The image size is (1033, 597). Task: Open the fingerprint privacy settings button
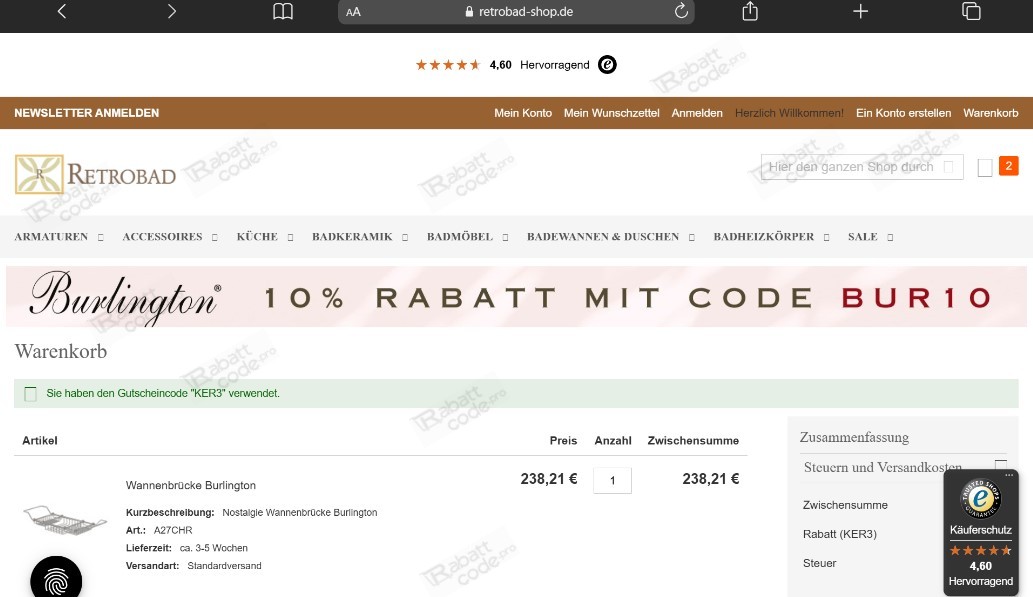point(56,580)
